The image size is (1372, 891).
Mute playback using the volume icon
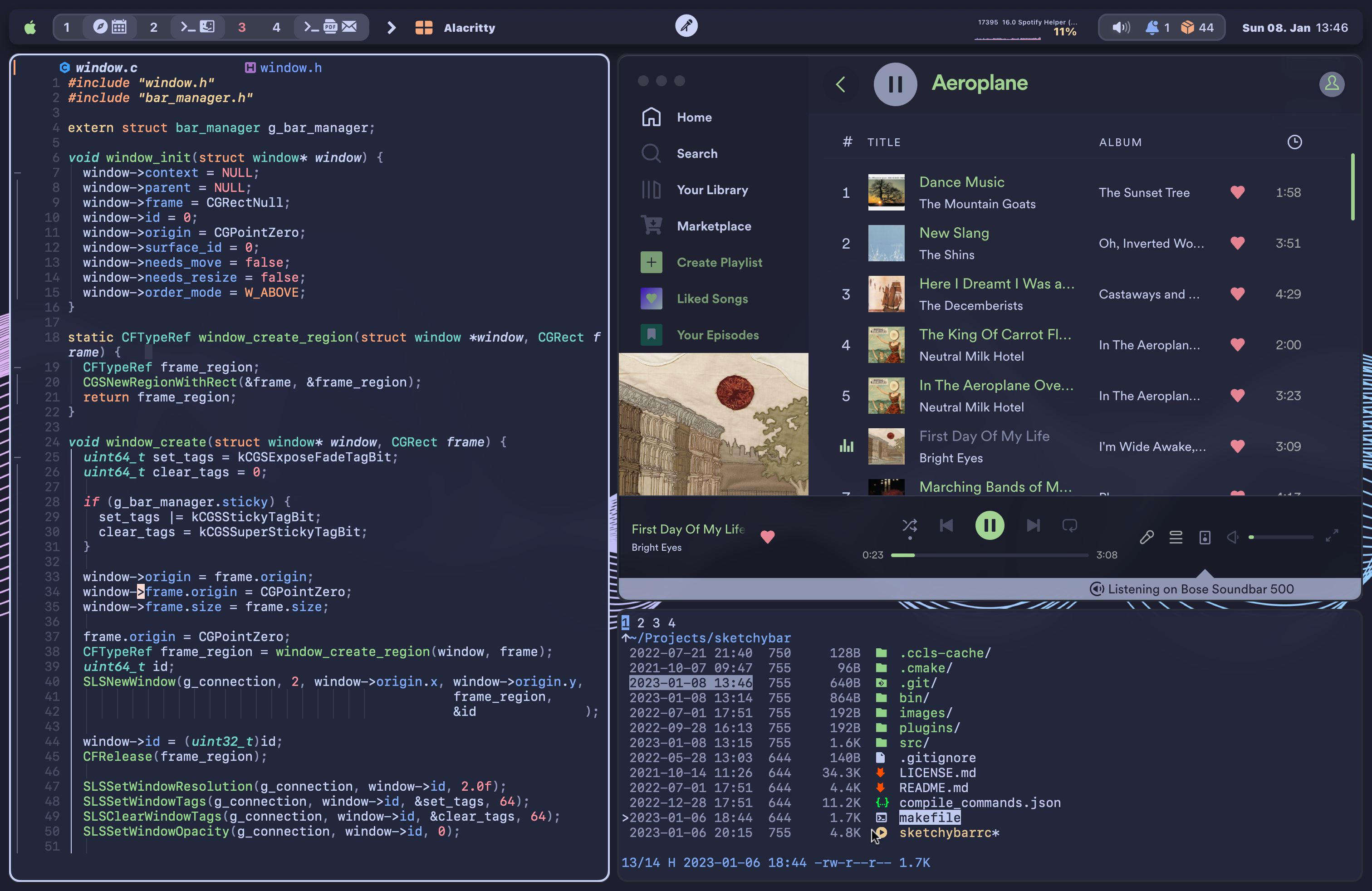pos(1233,537)
